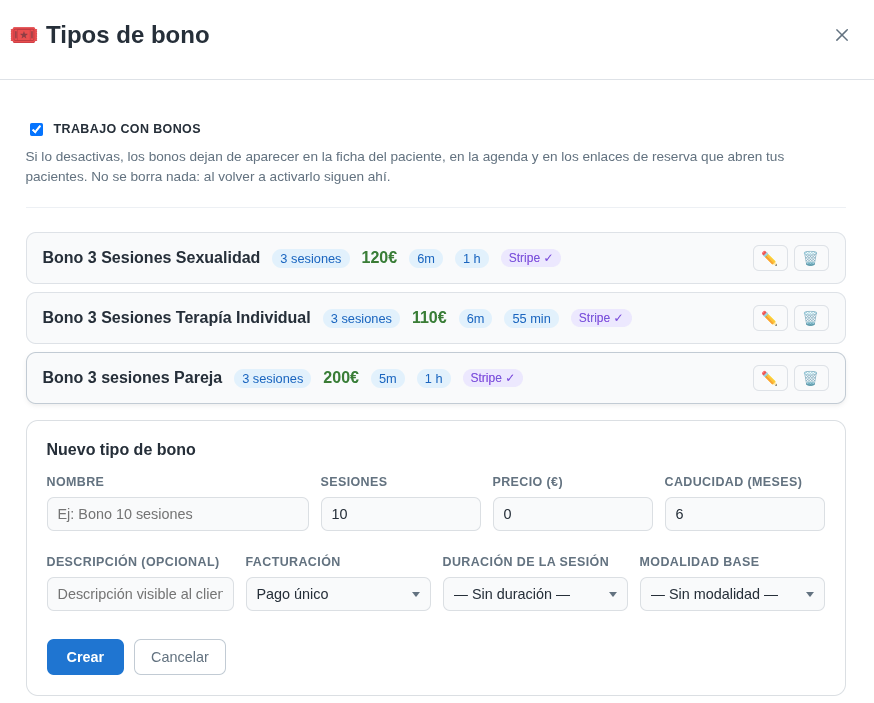Delete Bono 3 Sesiones Sexualidad trash icon
This screenshot has width=874, height=703.
point(811,258)
